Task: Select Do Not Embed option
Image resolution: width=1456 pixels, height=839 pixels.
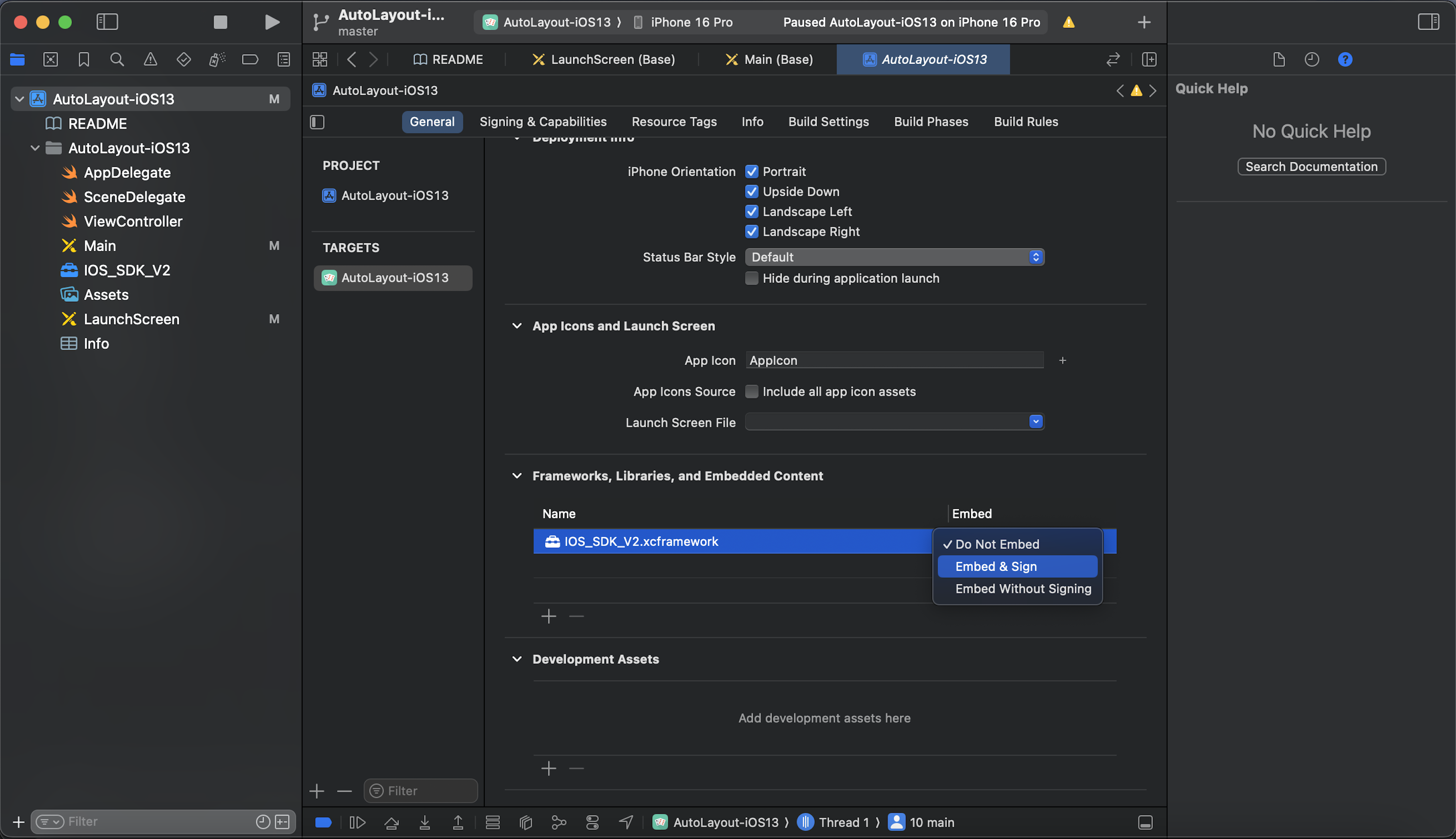Action: 1017,544
